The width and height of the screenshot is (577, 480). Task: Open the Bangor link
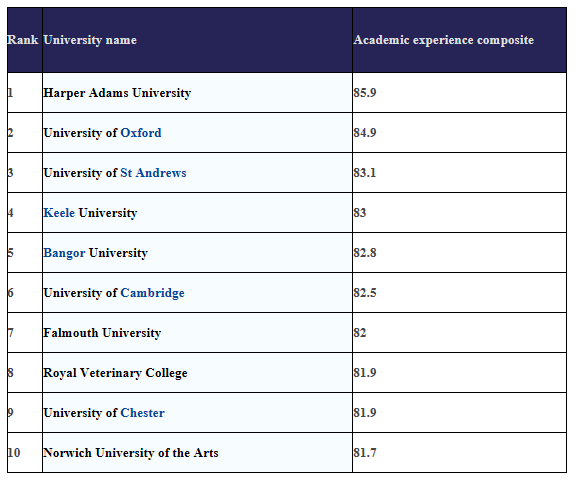(x=64, y=253)
